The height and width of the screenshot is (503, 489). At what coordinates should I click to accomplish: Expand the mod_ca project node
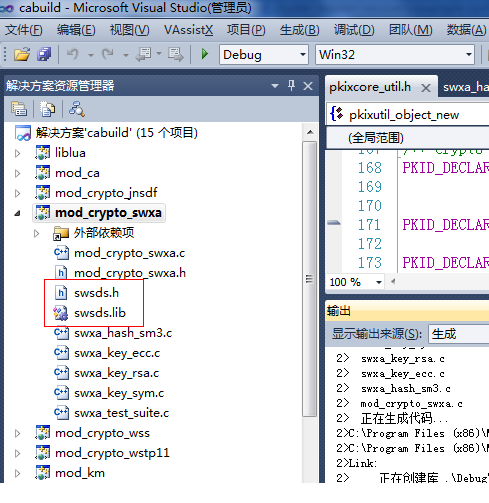coord(17,173)
